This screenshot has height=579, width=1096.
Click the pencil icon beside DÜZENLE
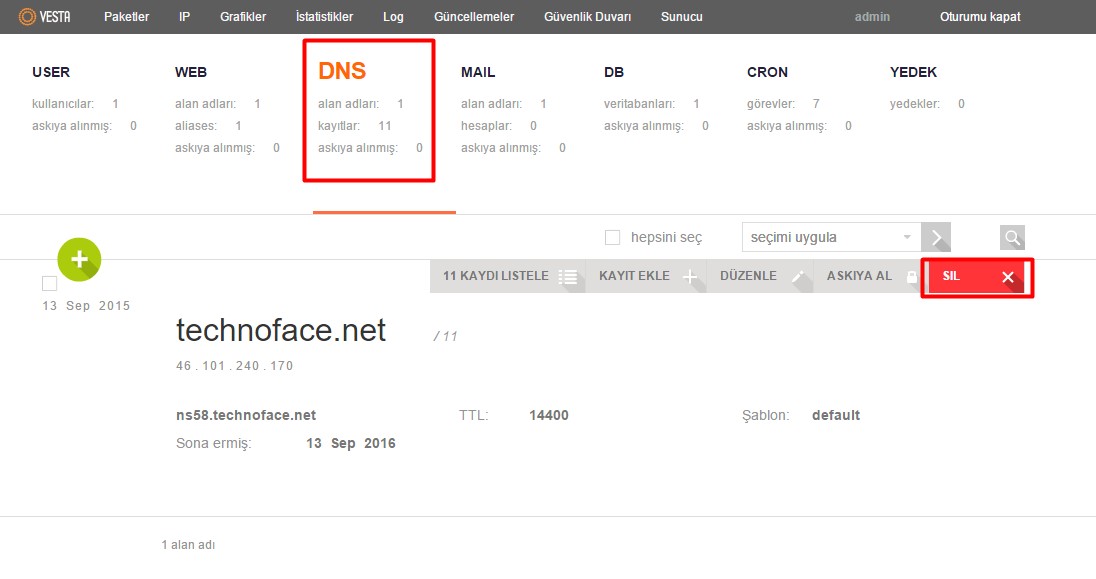(x=798, y=277)
